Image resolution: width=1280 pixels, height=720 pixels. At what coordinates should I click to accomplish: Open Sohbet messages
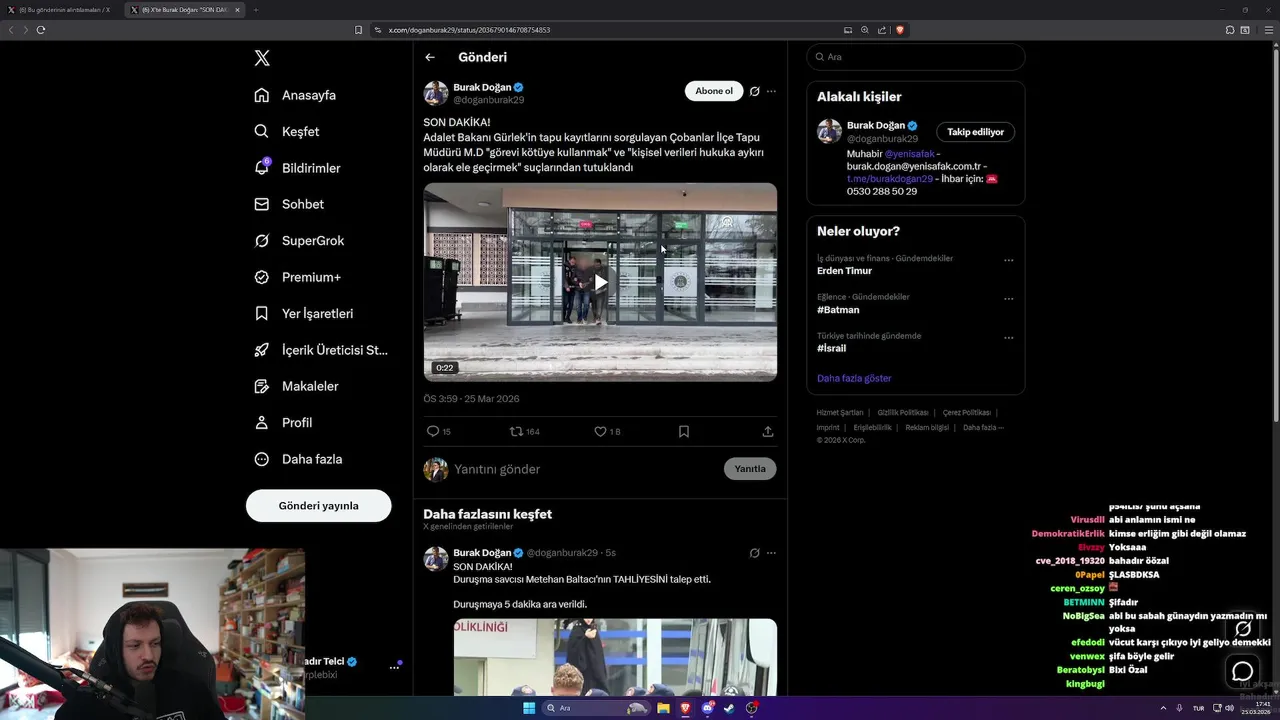click(x=289, y=204)
